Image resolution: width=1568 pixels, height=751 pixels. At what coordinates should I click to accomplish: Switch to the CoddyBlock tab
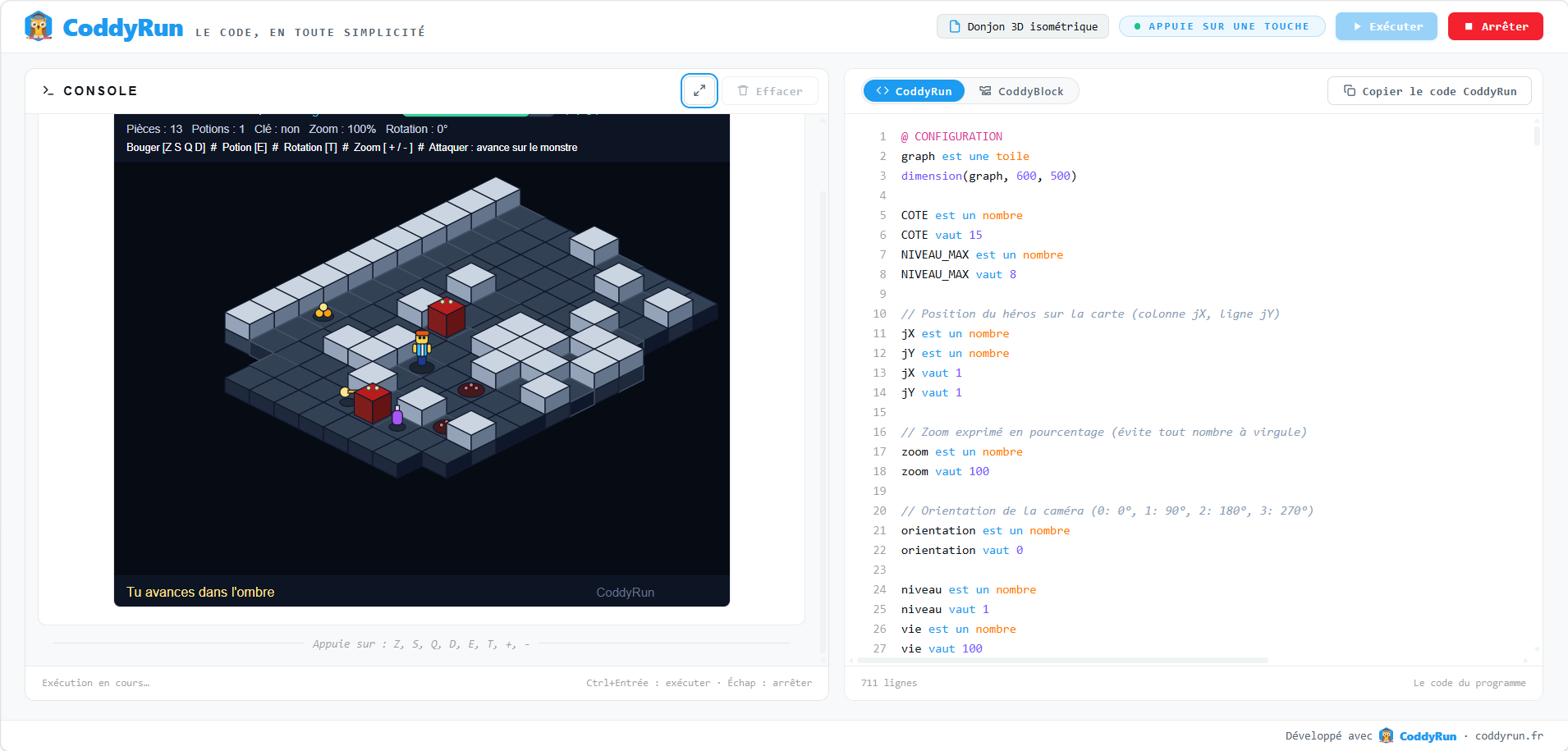1021,91
